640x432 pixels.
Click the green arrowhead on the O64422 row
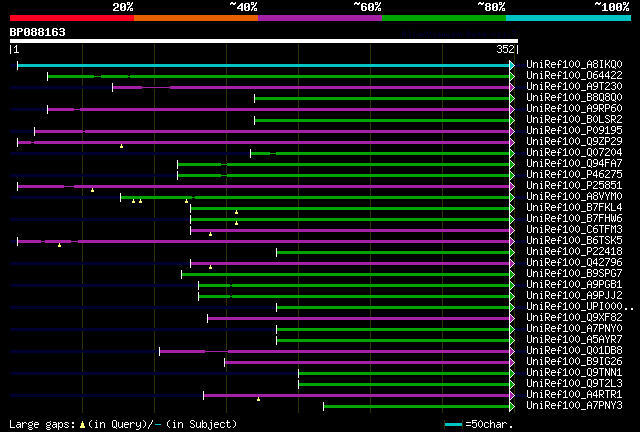[512, 76]
